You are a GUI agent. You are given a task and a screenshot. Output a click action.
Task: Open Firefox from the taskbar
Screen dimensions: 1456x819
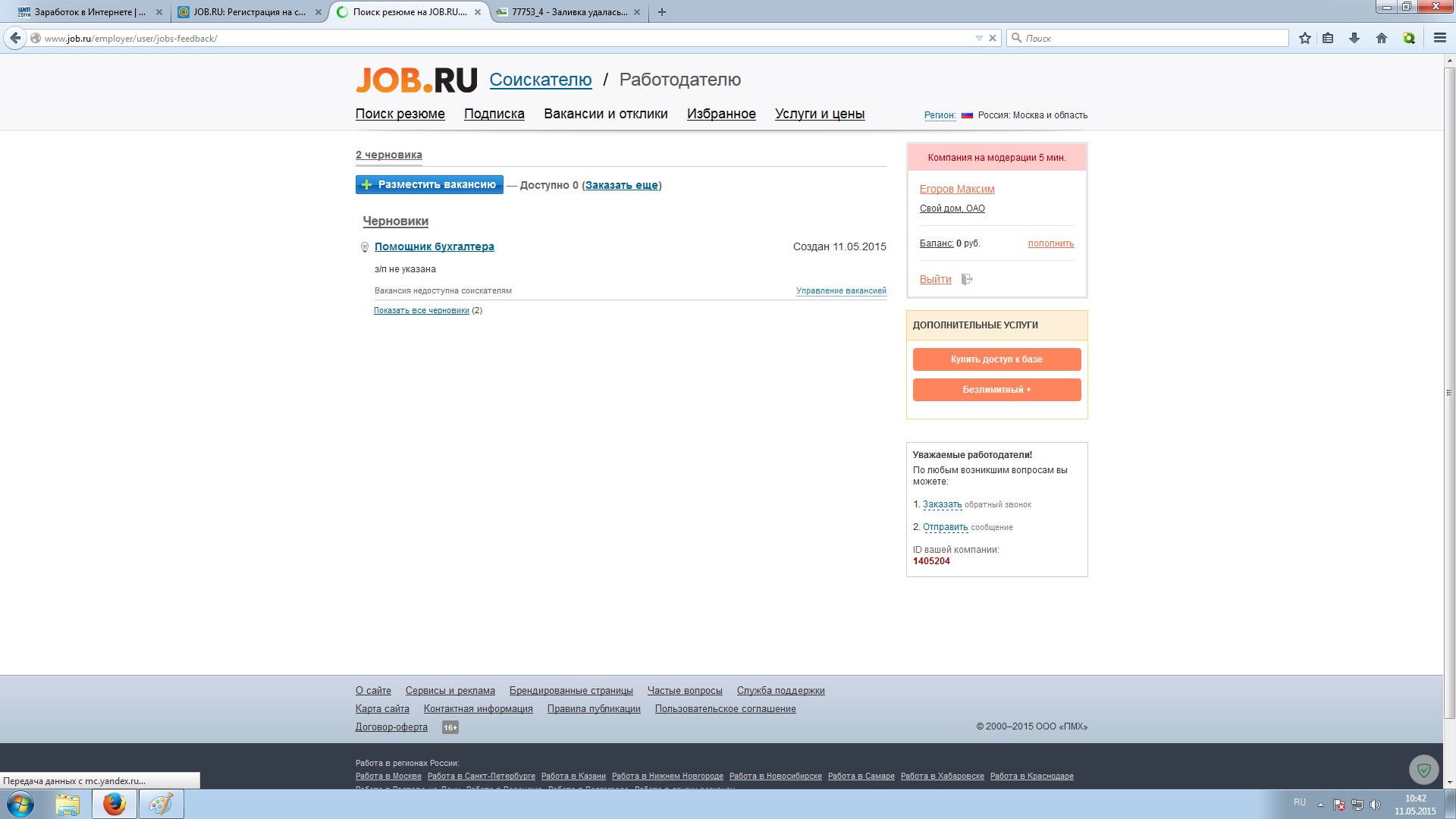pos(115,804)
